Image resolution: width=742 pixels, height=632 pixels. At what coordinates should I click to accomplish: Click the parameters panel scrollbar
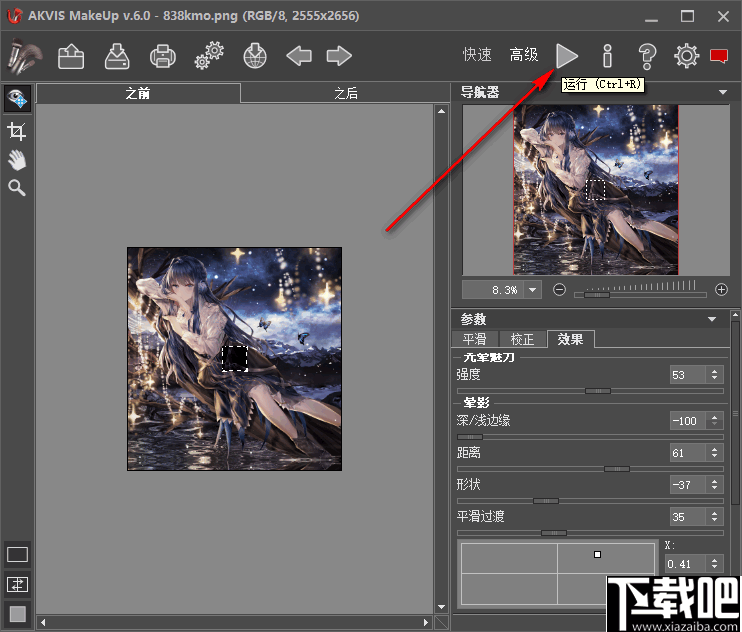click(735, 414)
